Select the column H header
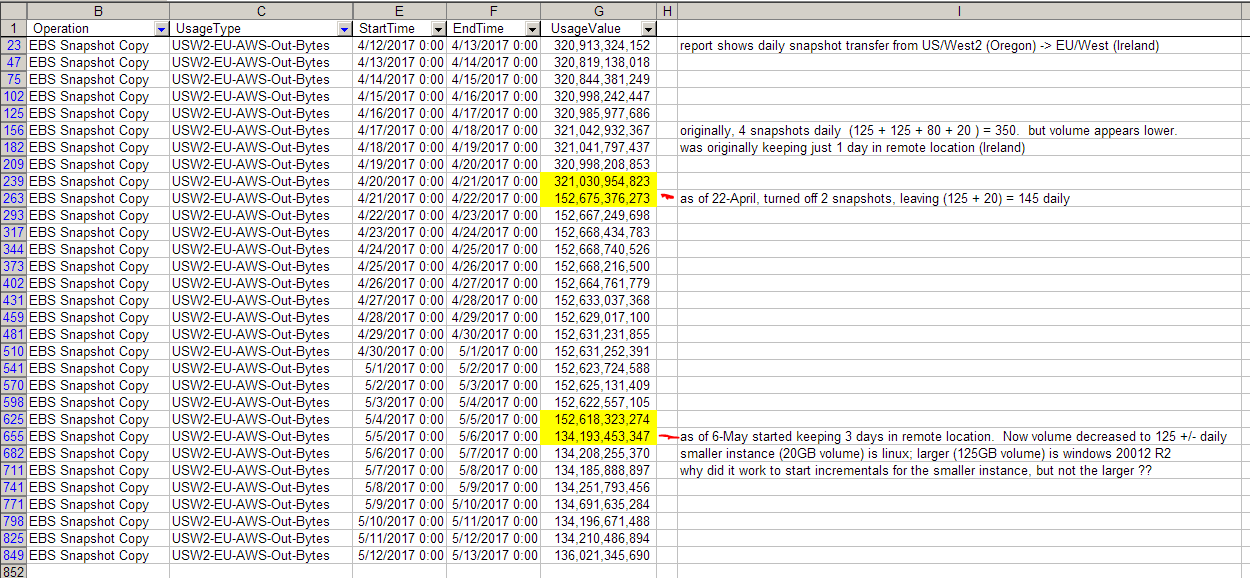This screenshot has height=578, width=1250. 666,10
